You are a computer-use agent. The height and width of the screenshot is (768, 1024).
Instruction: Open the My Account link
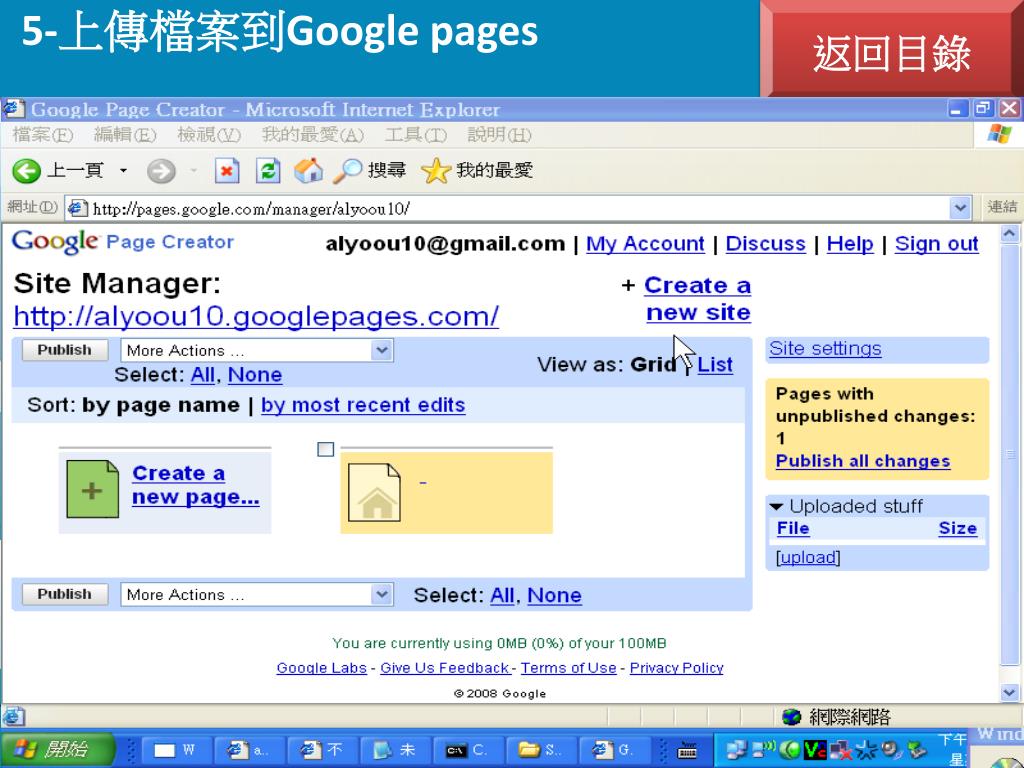pyautogui.click(x=645, y=244)
